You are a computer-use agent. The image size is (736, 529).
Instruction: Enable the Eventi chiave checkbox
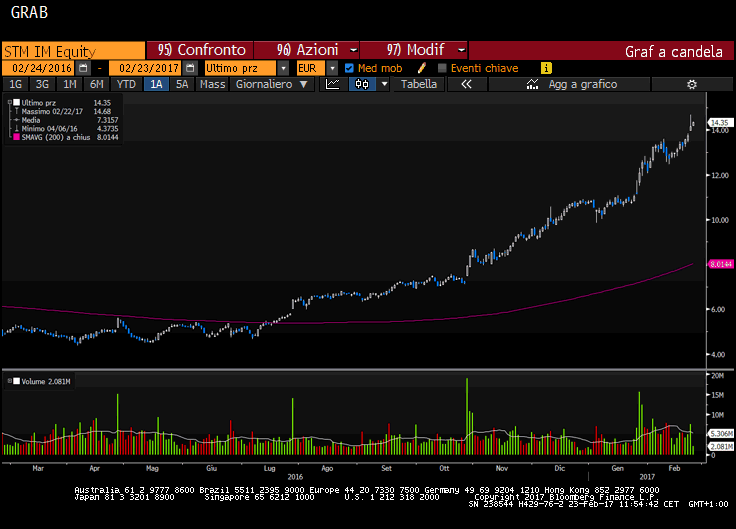[x=442, y=68]
